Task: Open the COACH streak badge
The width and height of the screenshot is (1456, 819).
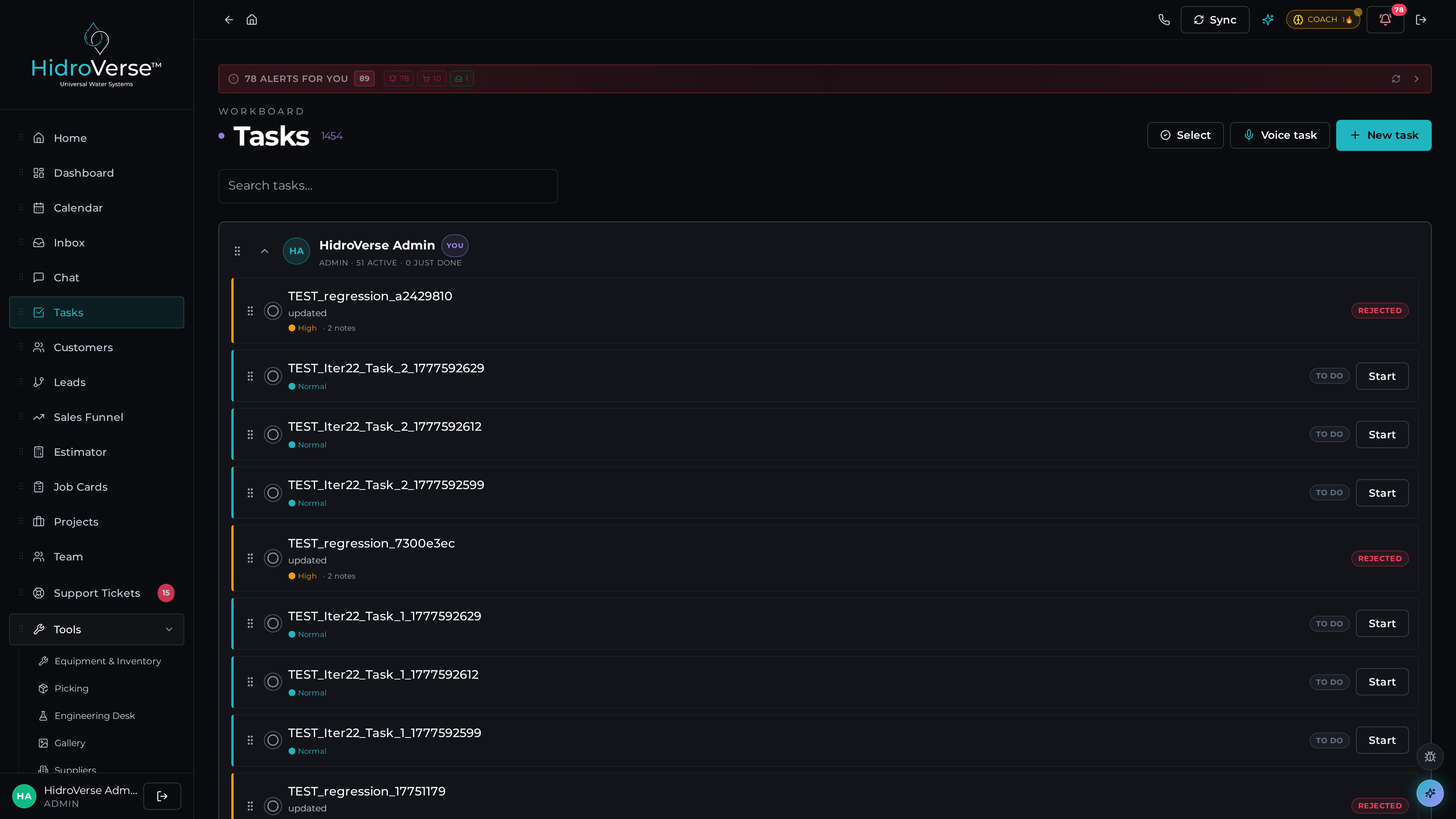Action: tap(1323, 20)
